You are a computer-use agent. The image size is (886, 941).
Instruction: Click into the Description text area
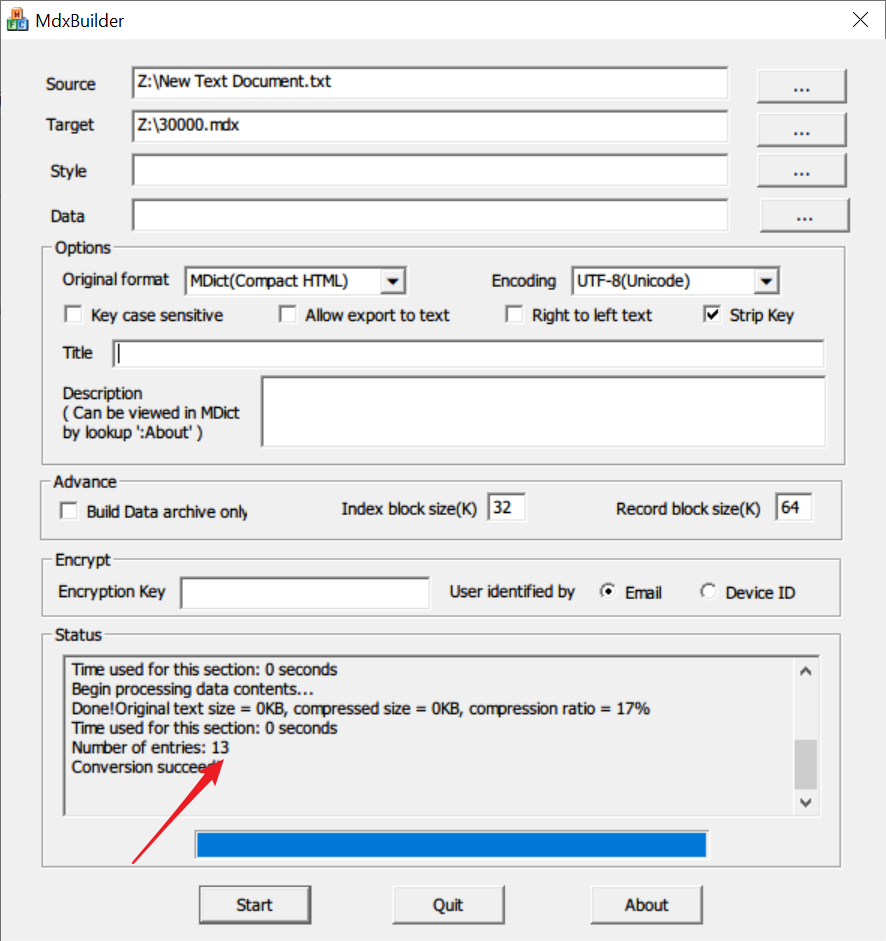[x=543, y=412]
